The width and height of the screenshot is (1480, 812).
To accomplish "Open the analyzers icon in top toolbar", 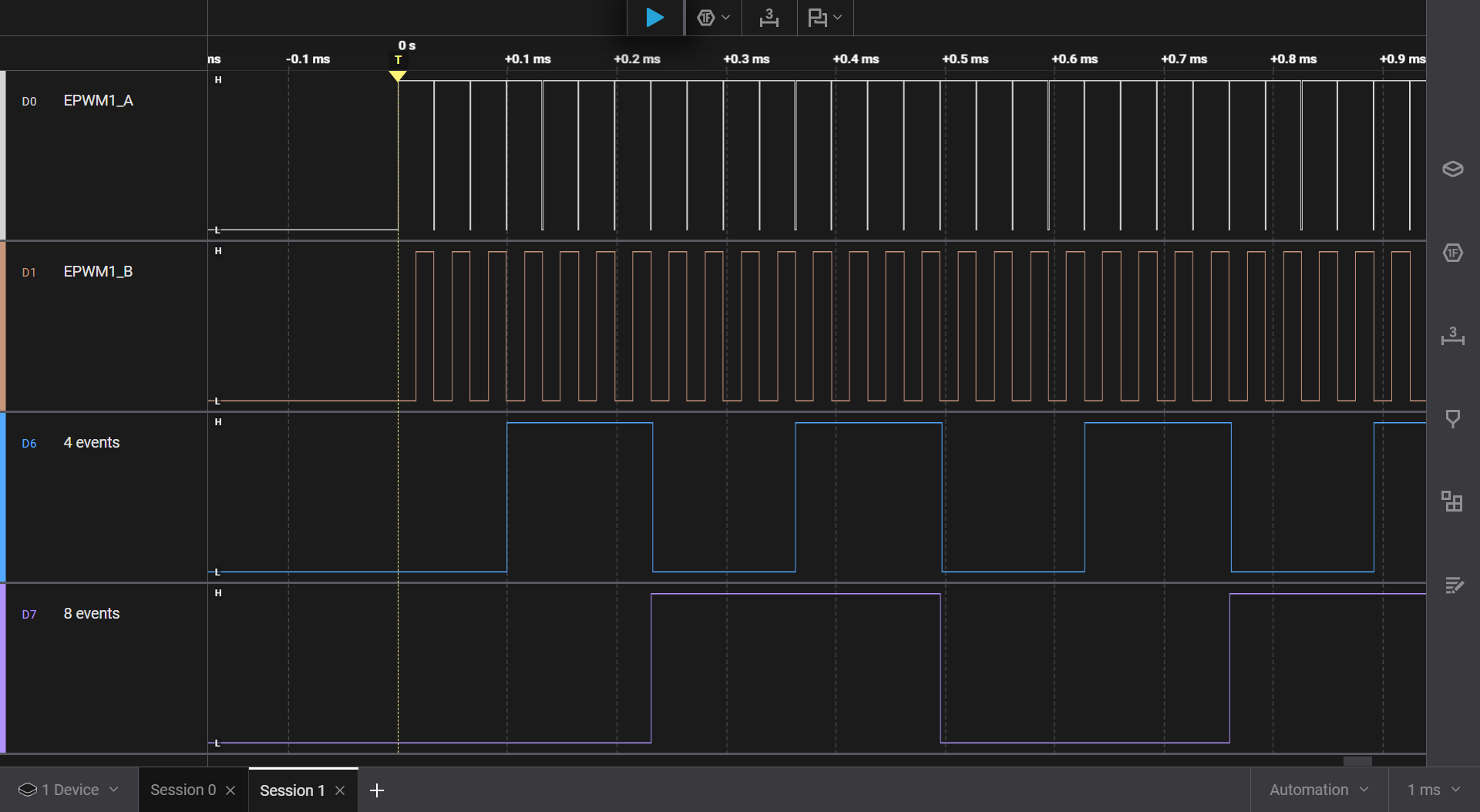I will click(705, 17).
